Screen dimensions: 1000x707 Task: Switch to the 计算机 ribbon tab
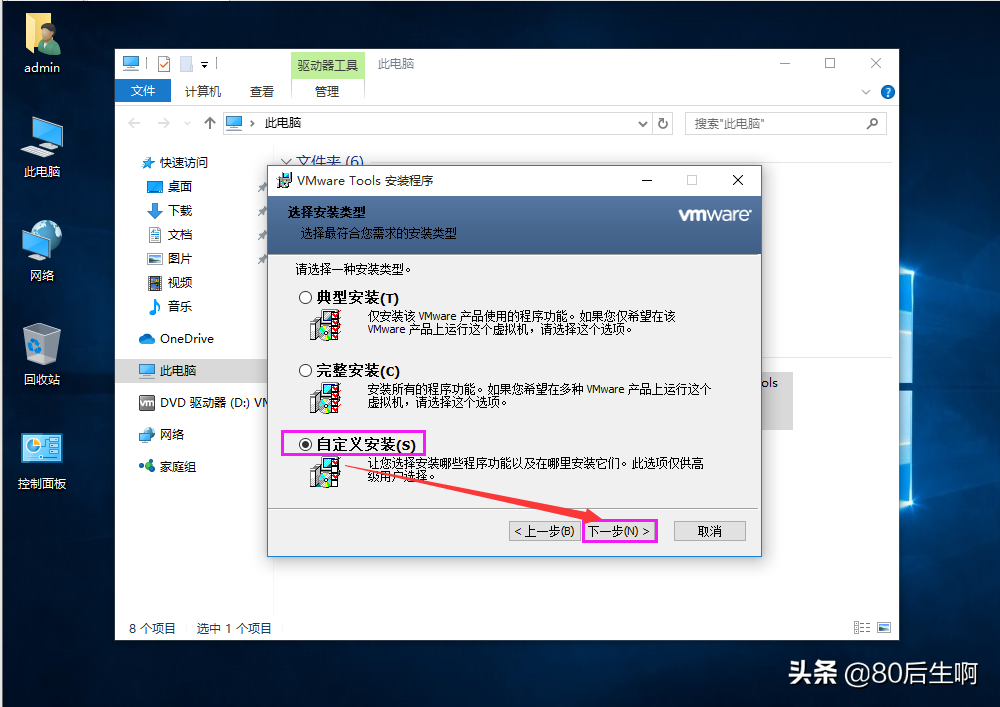coord(203,91)
